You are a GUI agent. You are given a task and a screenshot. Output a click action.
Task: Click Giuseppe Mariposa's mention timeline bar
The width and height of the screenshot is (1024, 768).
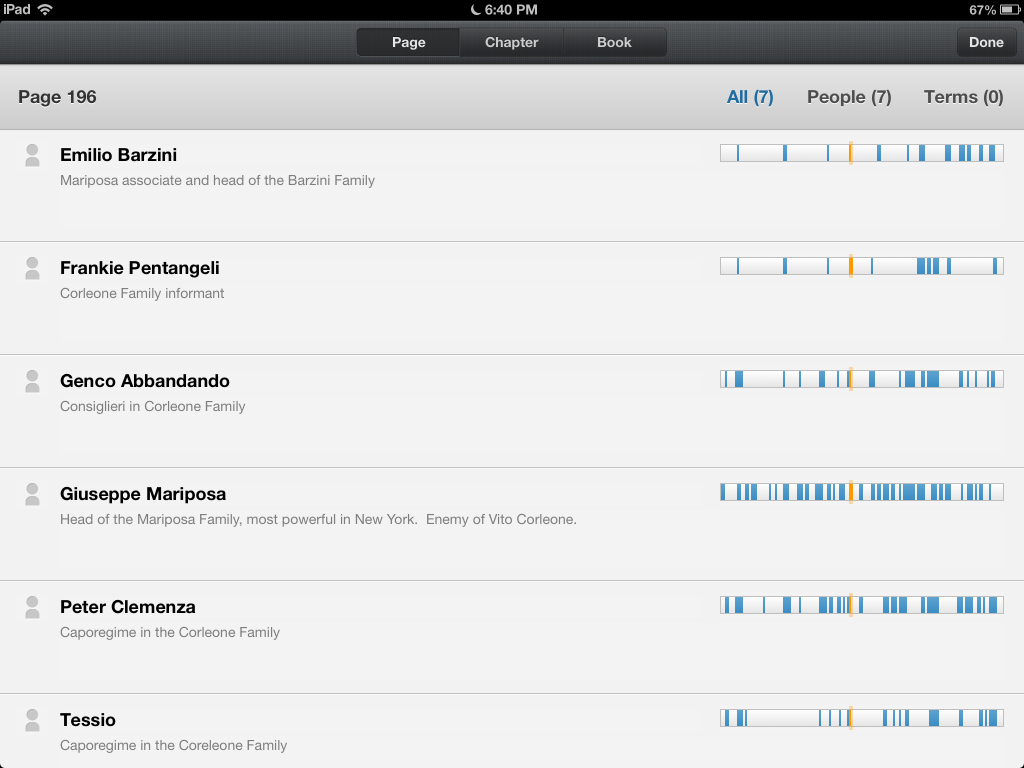coord(861,492)
